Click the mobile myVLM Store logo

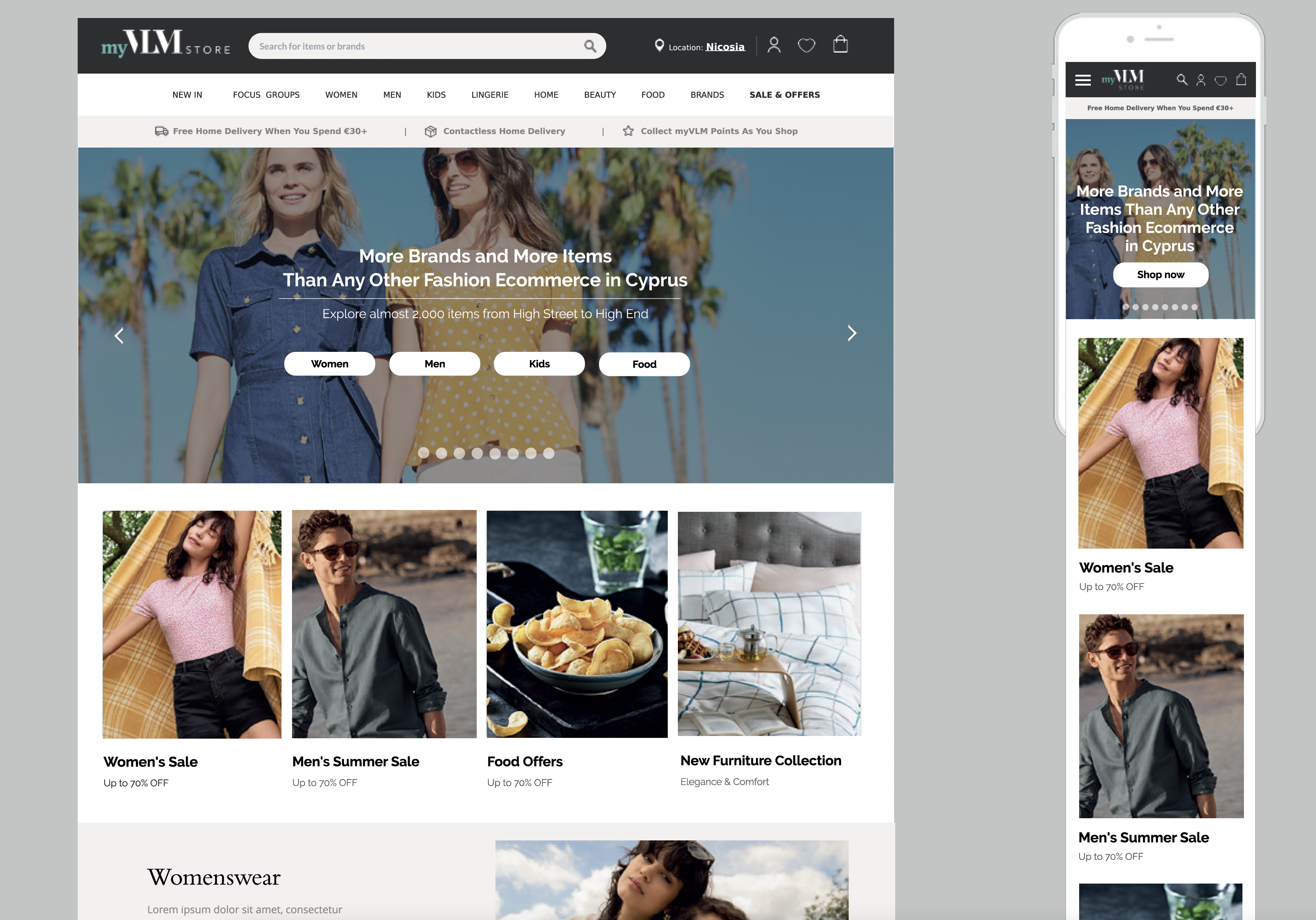(x=1123, y=80)
